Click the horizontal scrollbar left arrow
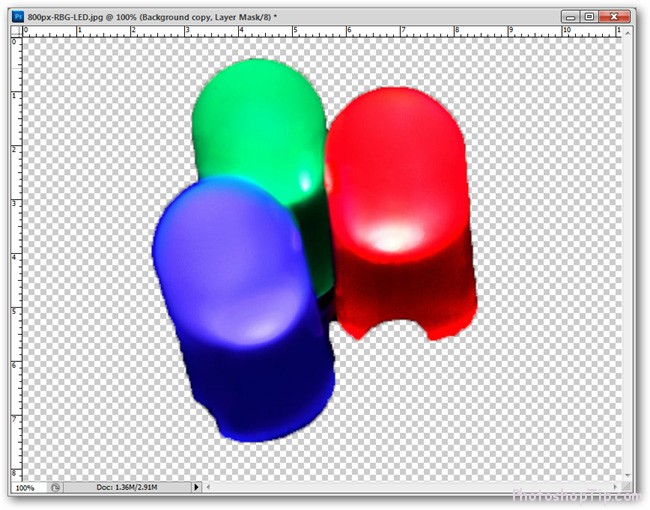This screenshot has width=650, height=510. (209, 487)
